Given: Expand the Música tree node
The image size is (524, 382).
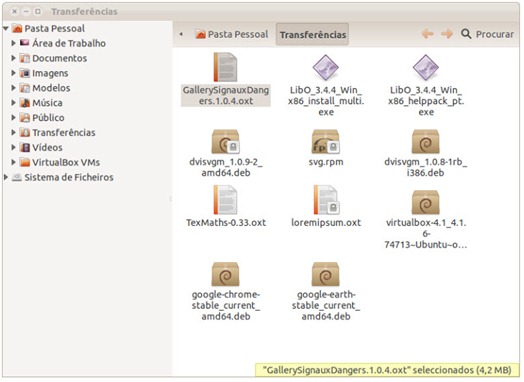Looking at the screenshot, I should (13, 102).
